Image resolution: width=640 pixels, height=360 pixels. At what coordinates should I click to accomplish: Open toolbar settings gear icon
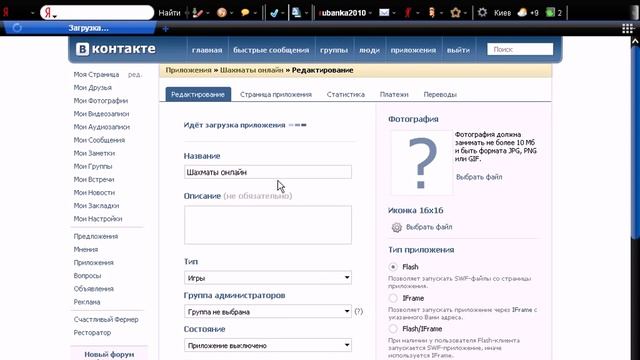(482, 12)
